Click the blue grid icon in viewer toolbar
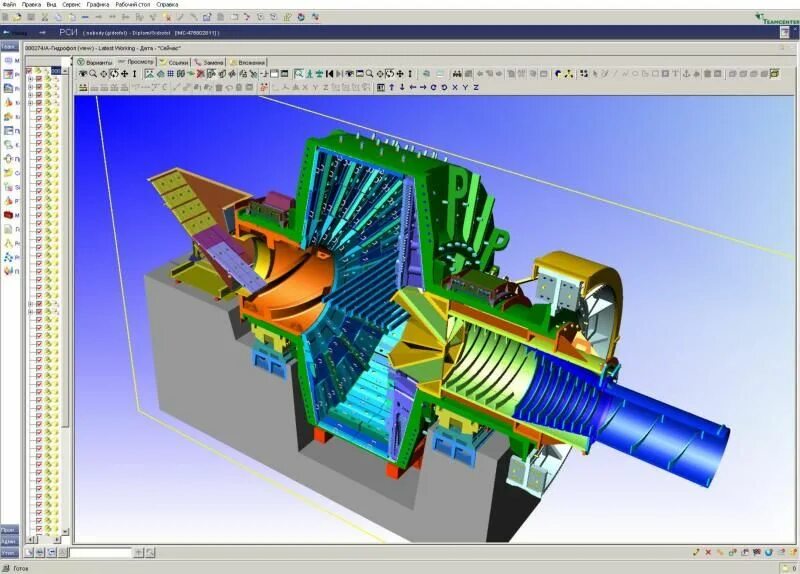Screen dimensions: 800x574 tap(170, 74)
